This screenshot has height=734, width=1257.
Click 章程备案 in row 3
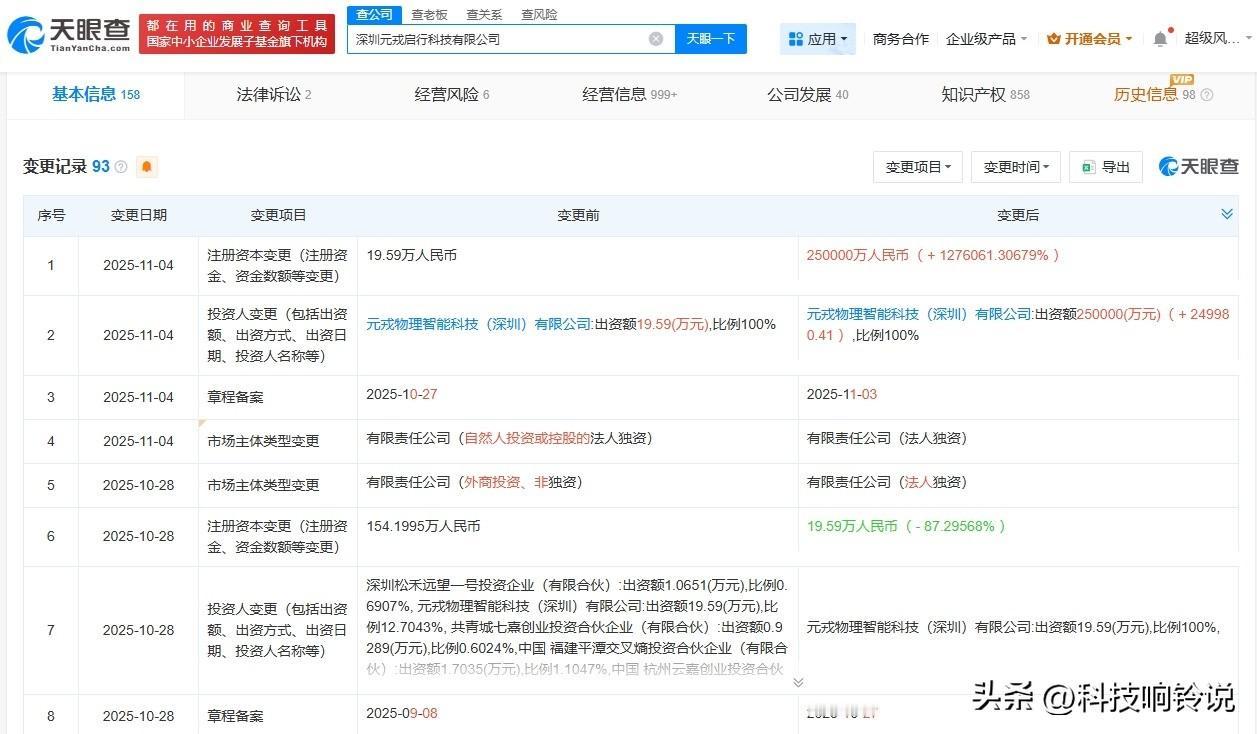(x=236, y=397)
